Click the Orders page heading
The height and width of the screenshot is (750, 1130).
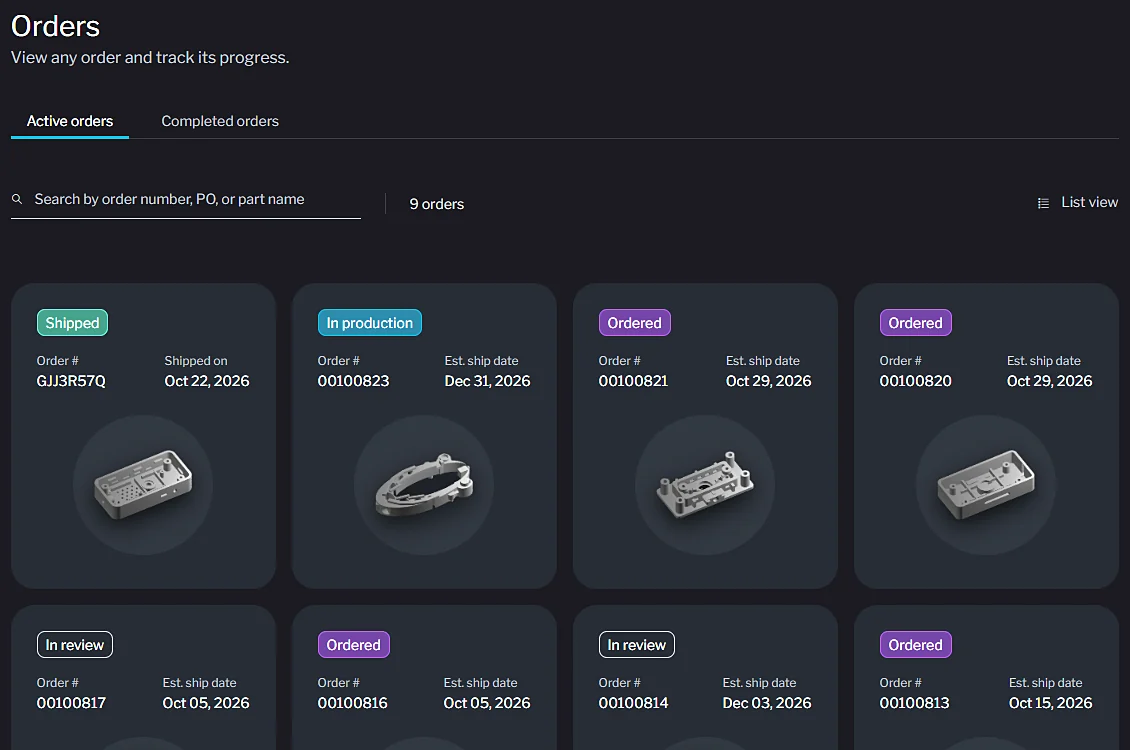pyautogui.click(x=55, y=27)
